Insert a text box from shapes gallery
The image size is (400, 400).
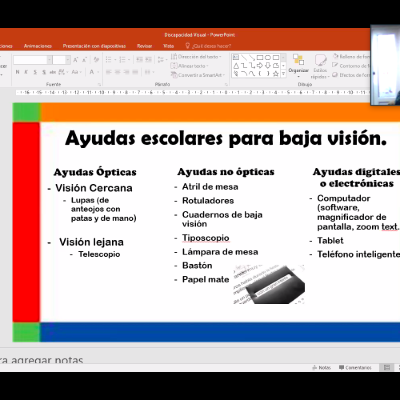tap(236, 57)
